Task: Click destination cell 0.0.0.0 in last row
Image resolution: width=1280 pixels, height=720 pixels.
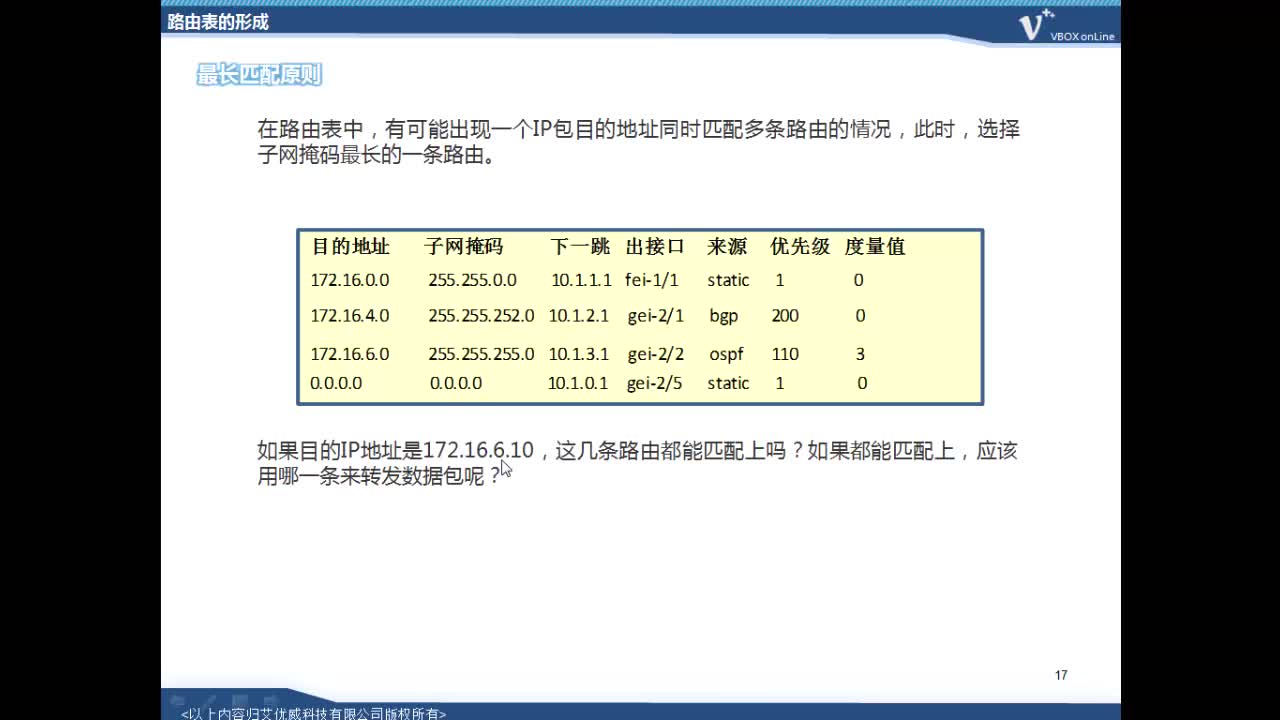Action: [x=336, y=383]
